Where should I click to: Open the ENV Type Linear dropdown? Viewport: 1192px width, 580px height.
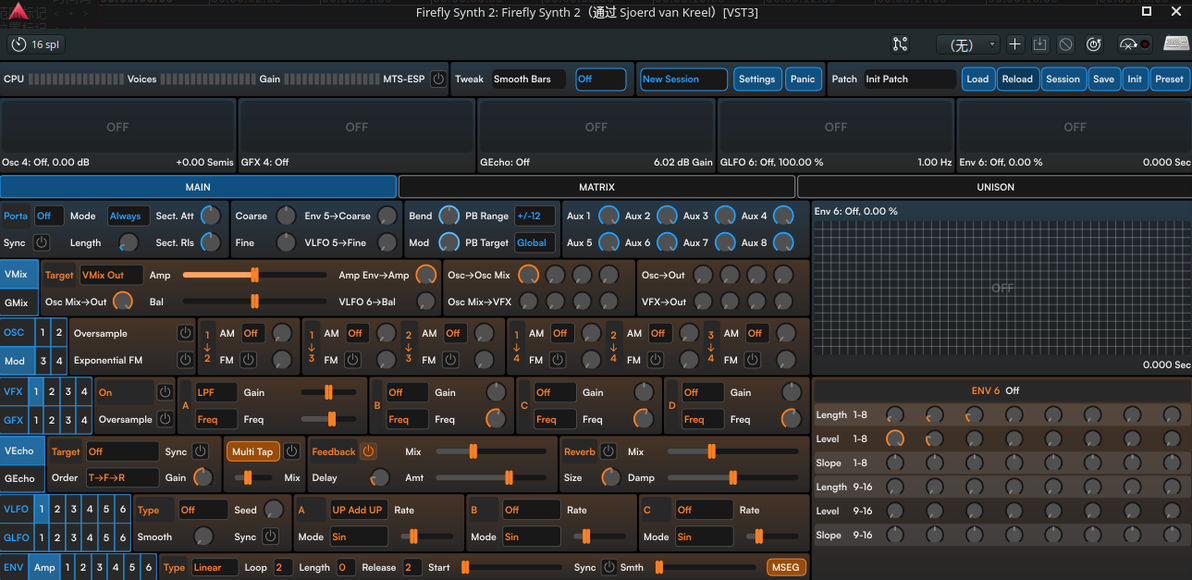click(214, 568)
